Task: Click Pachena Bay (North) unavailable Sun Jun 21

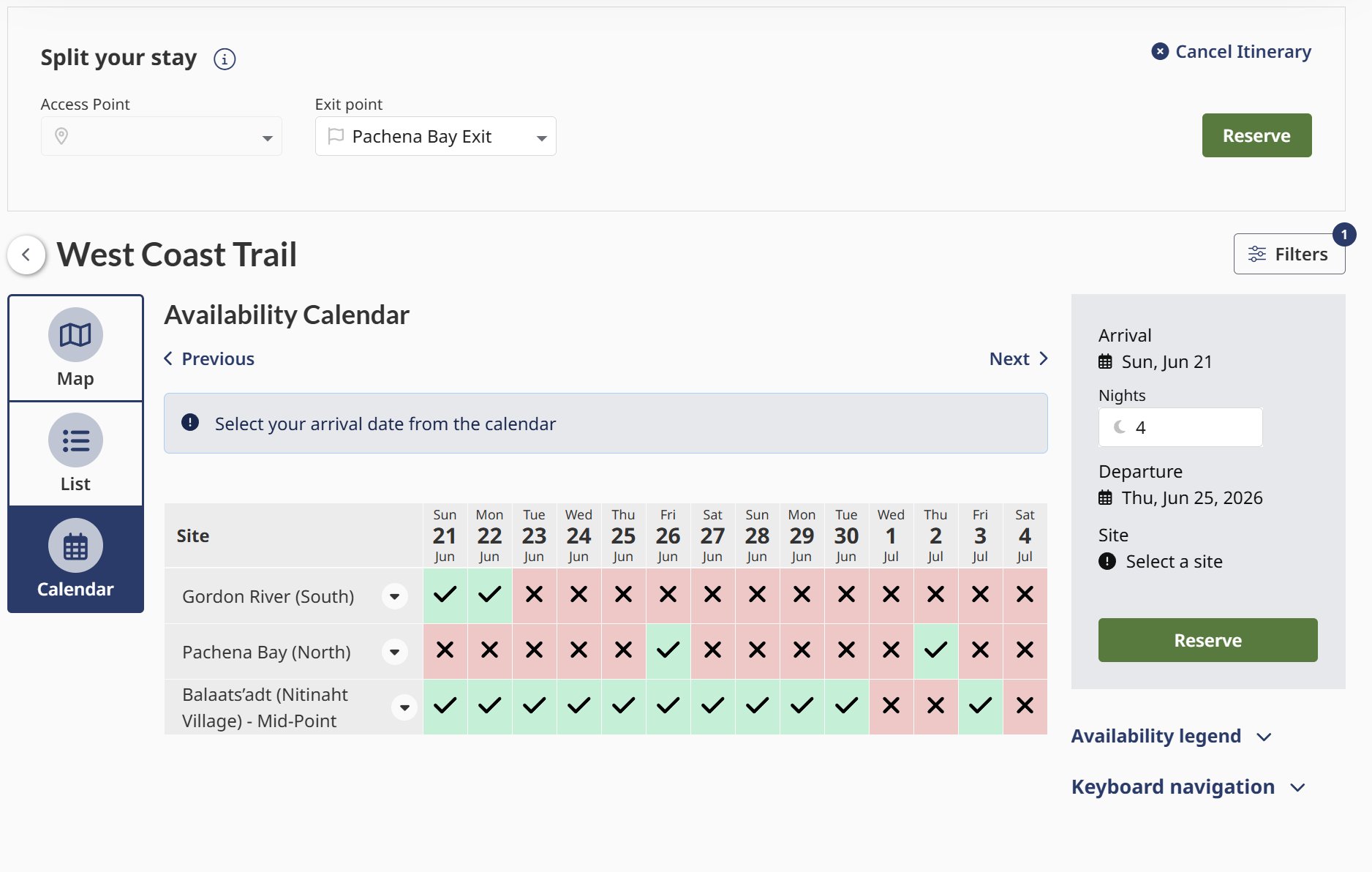Action: coord(445,651)
